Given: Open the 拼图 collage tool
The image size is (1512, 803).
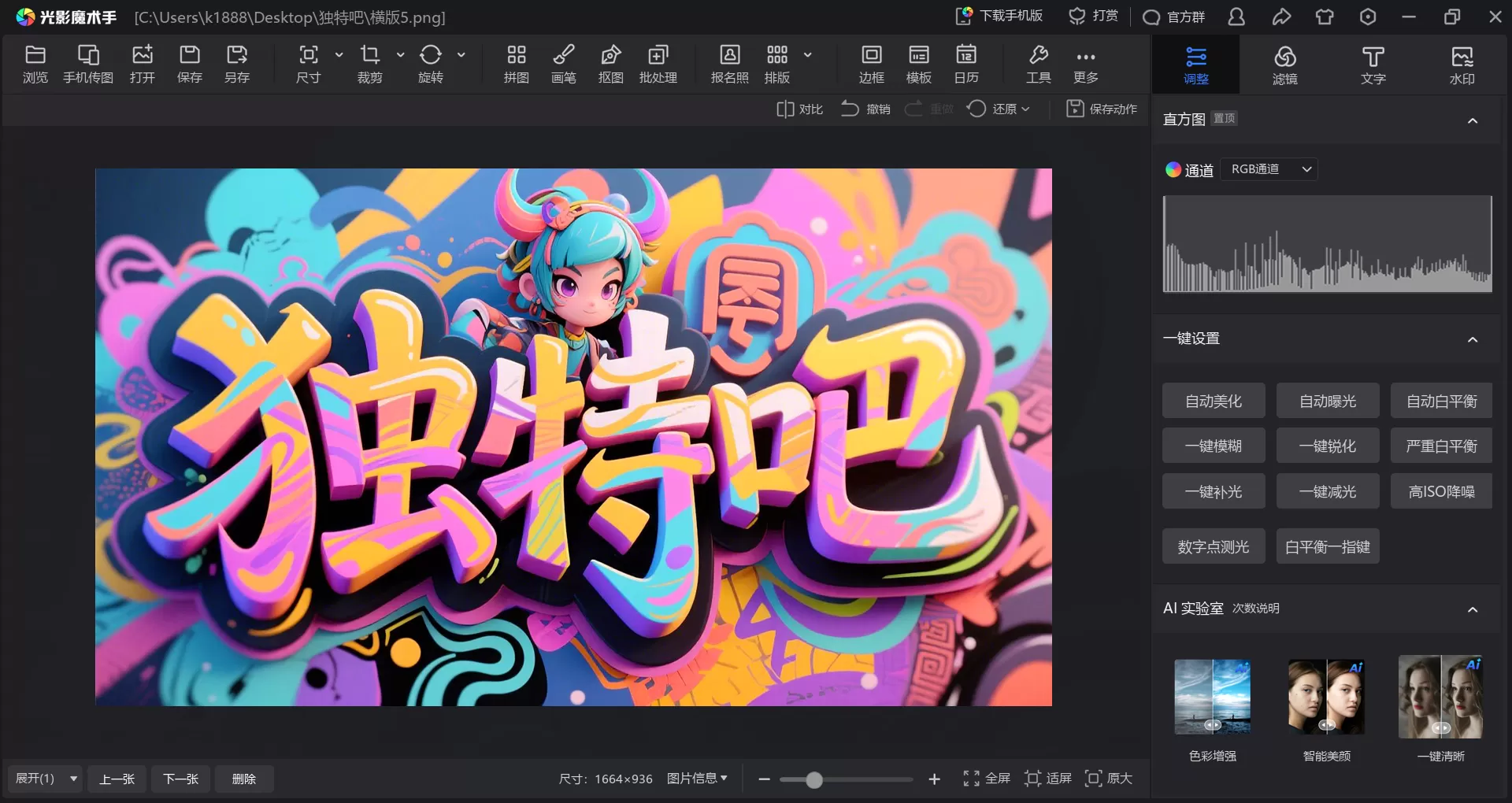Looking at the screenshot, I should tap(516, 63).
